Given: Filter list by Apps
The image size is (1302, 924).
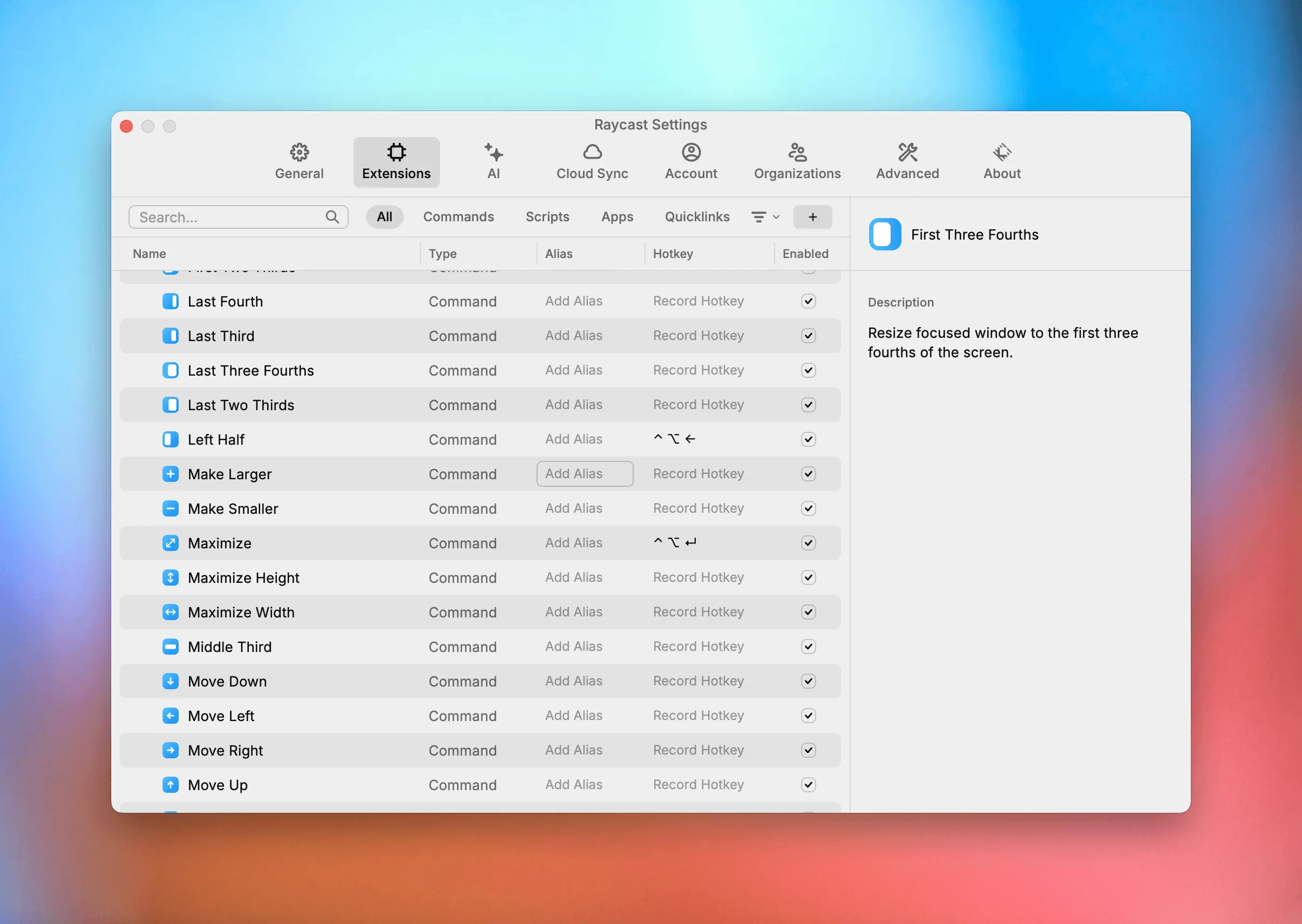Looking at the screenshot, I should [x=617, y=217].
